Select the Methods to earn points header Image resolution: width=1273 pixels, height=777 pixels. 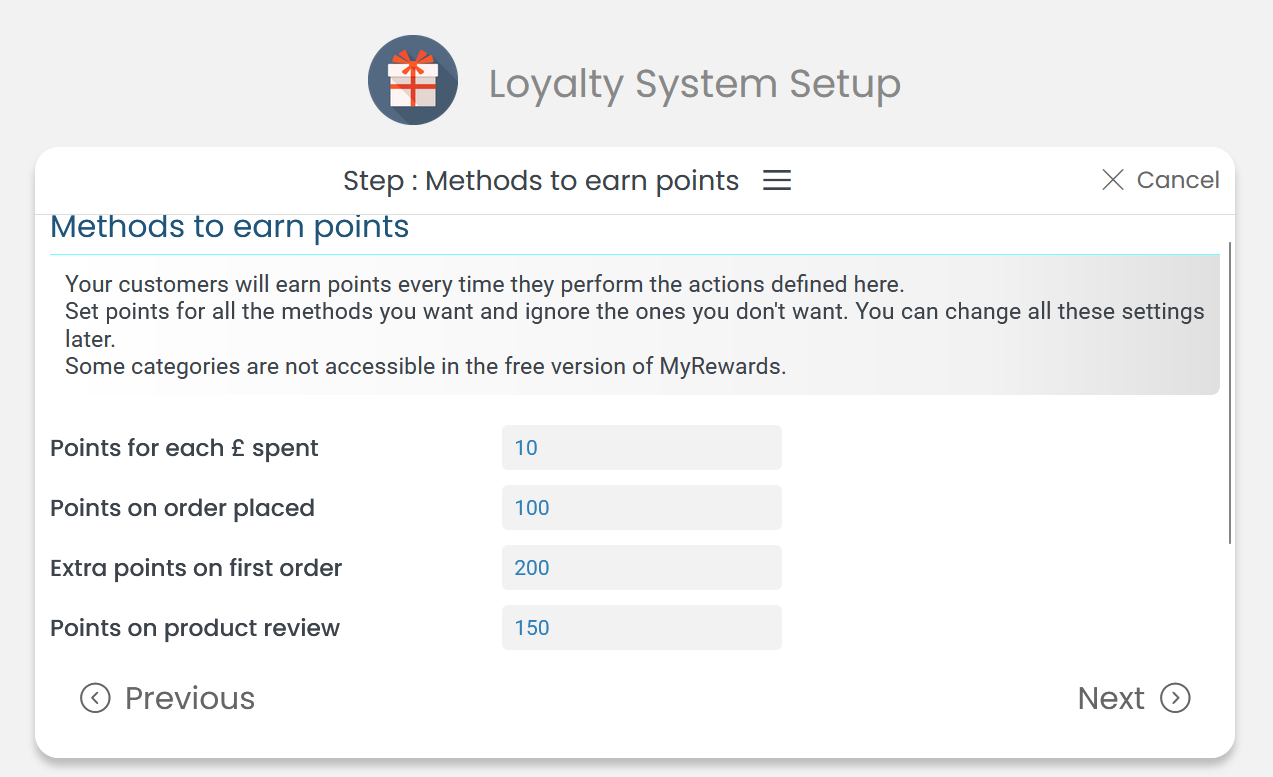coord(229,227)
